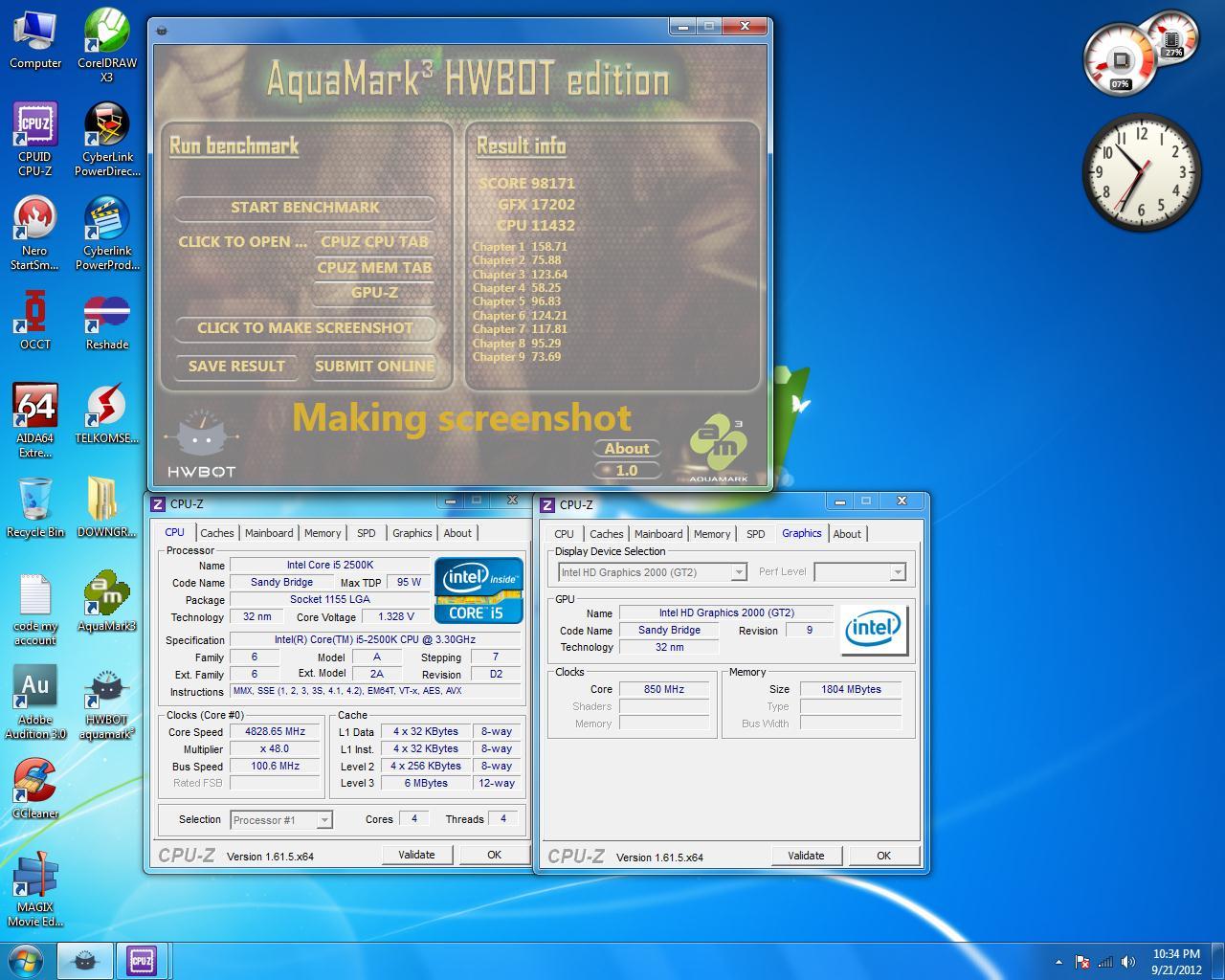Open volume control in system tray

tap(1128, 962)
